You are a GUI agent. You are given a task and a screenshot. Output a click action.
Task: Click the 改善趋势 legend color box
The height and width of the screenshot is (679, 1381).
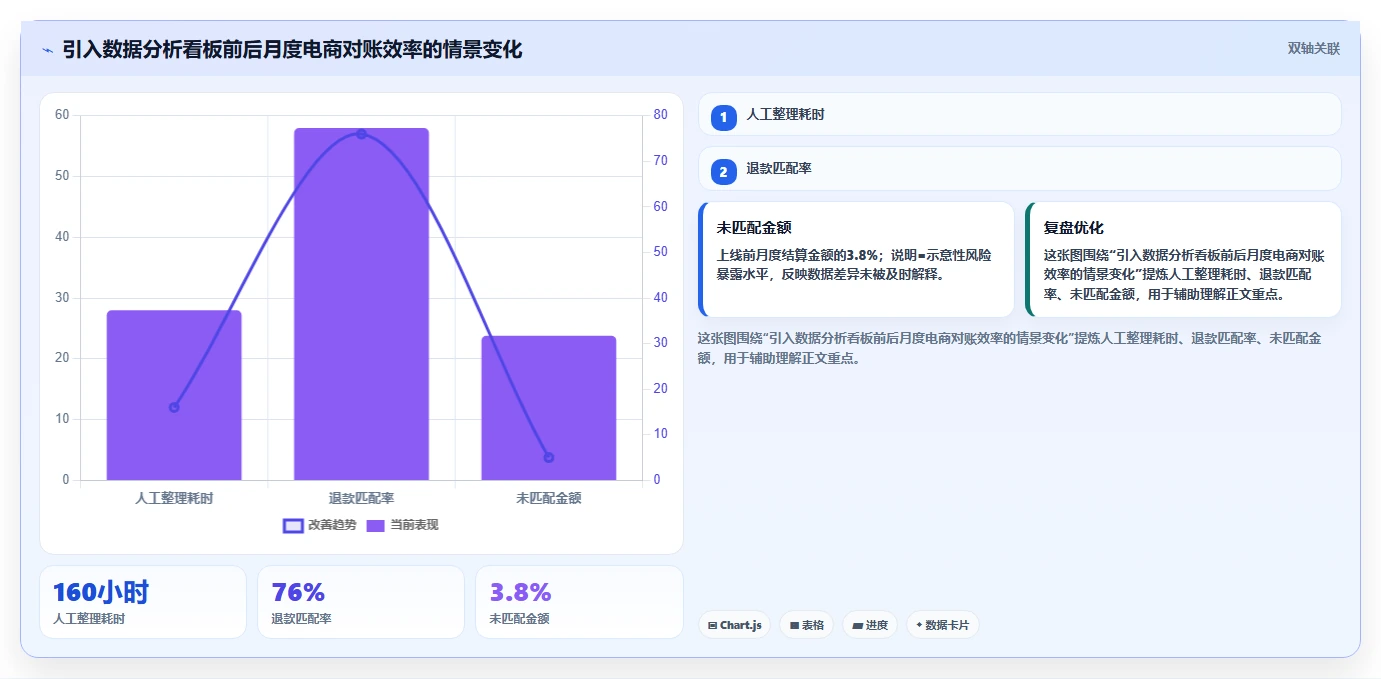point(293,526)
